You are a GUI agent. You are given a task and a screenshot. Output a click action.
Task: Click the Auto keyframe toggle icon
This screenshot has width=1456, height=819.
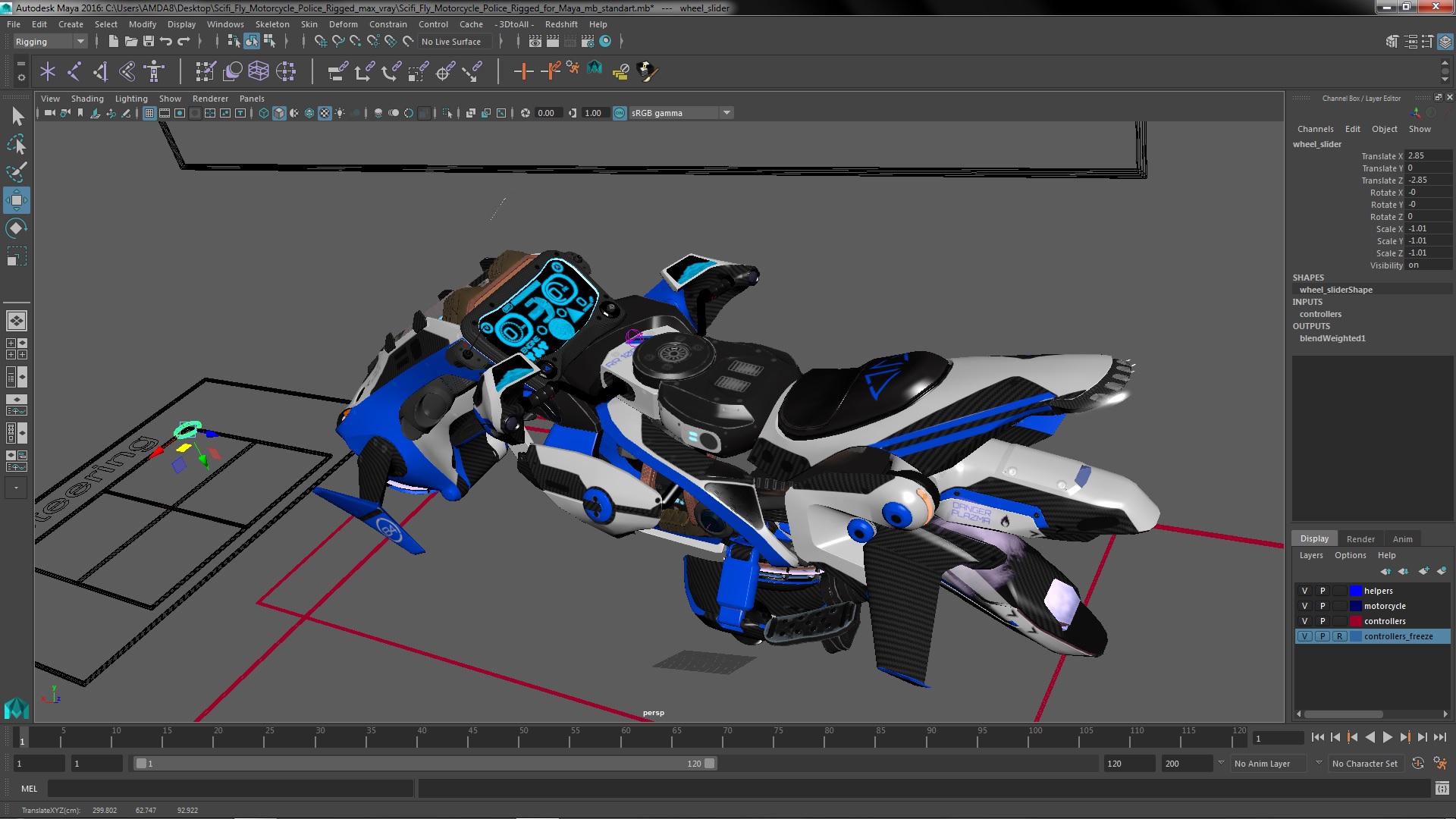(1418, 764)
